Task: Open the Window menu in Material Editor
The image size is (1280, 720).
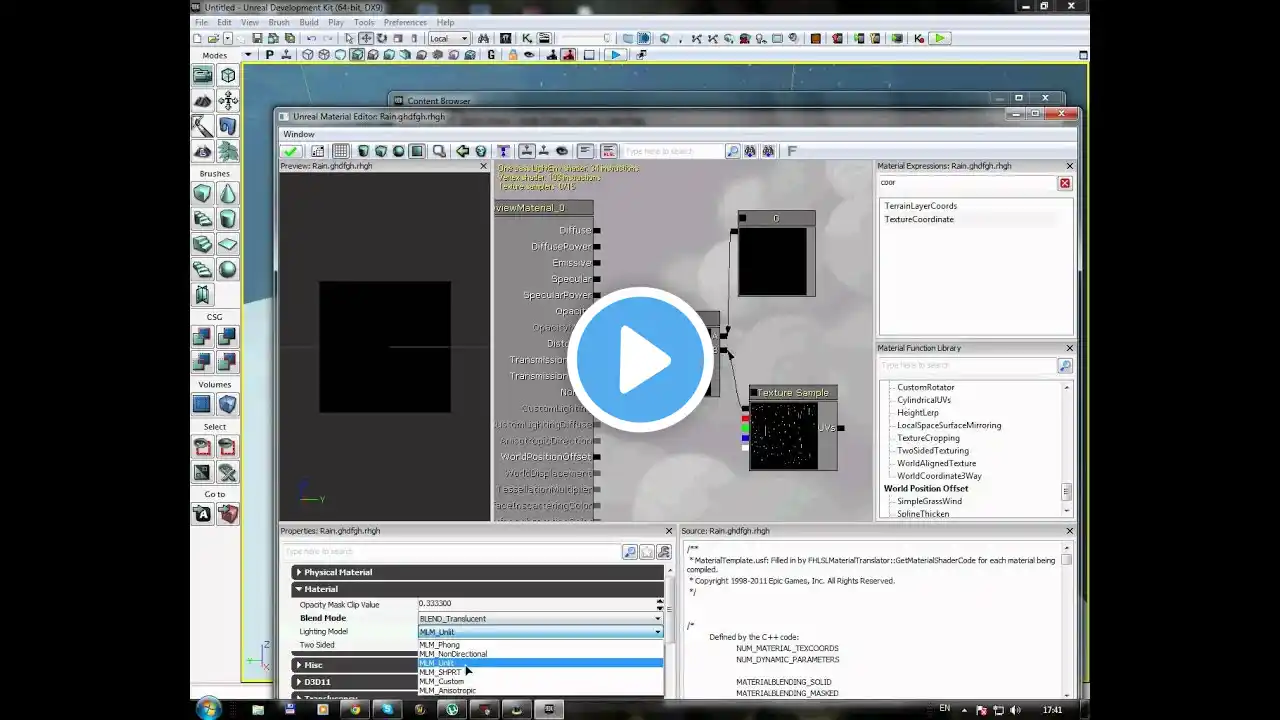Action: [299, 134]
